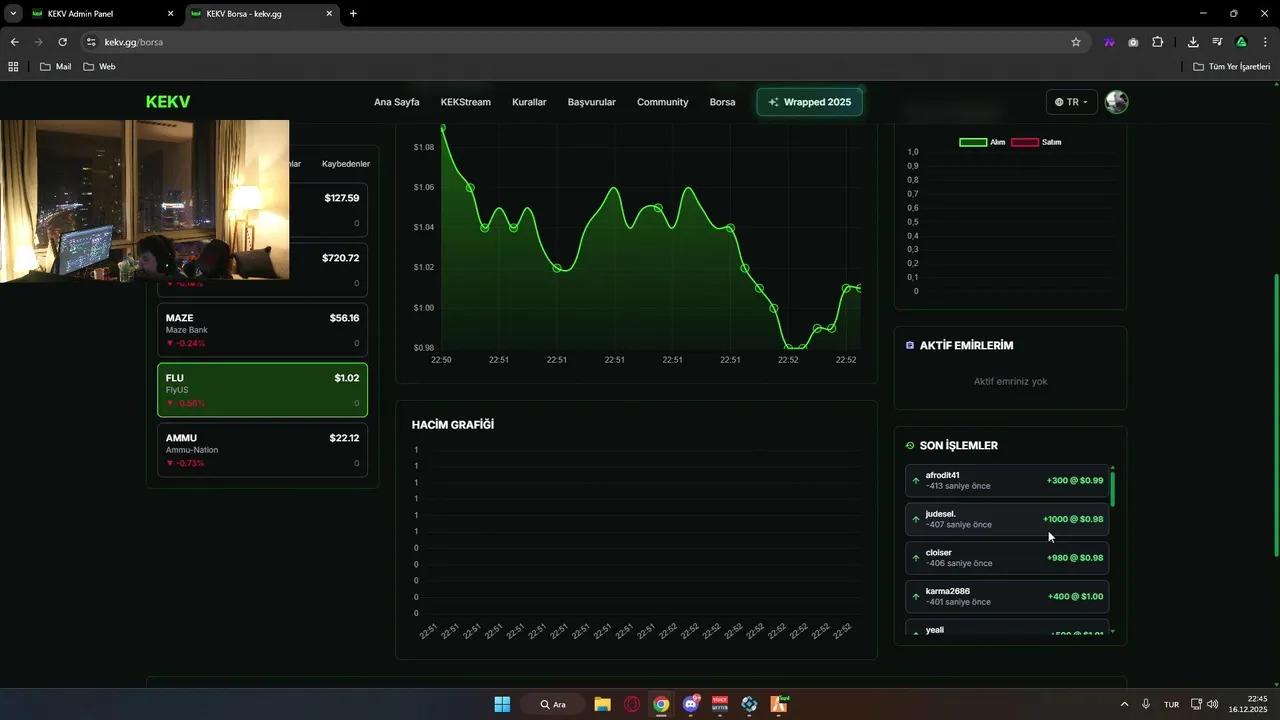This screenshot has width=1280, height=720.
Task: Open the tab search dropdown arrow
Action: 13,14
